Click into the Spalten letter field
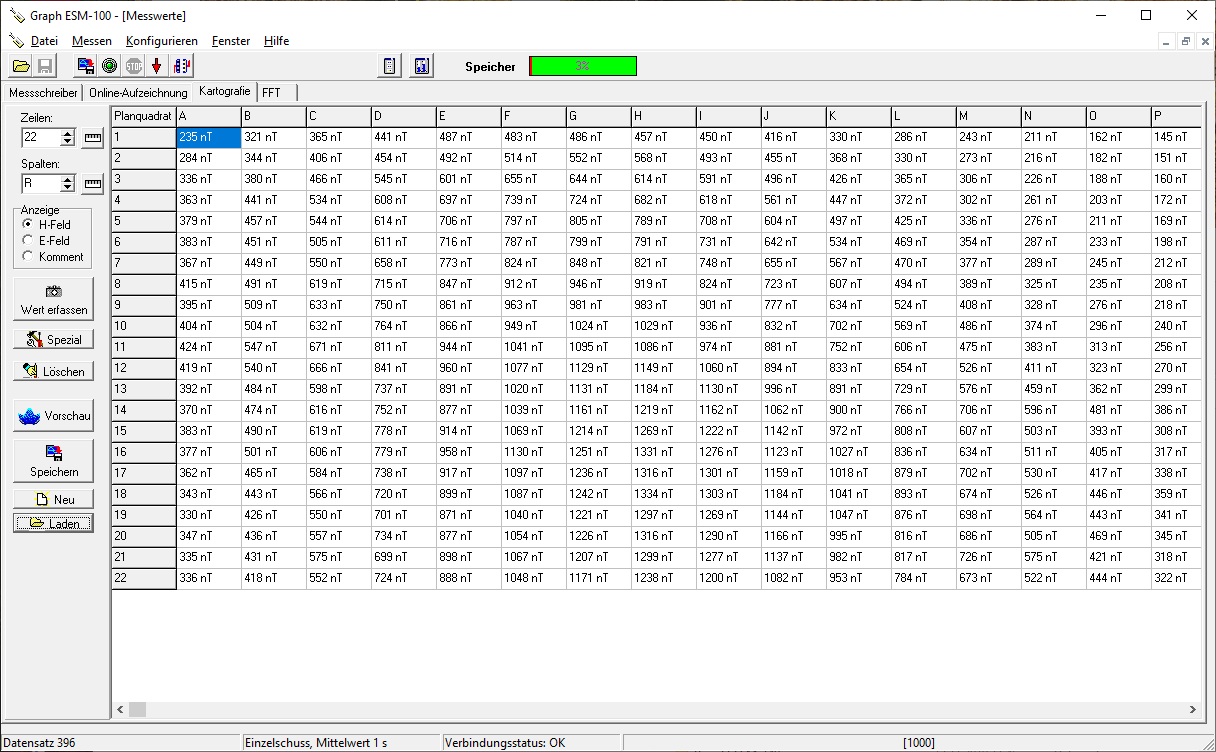1216x752 pixels. pos(42,184)
